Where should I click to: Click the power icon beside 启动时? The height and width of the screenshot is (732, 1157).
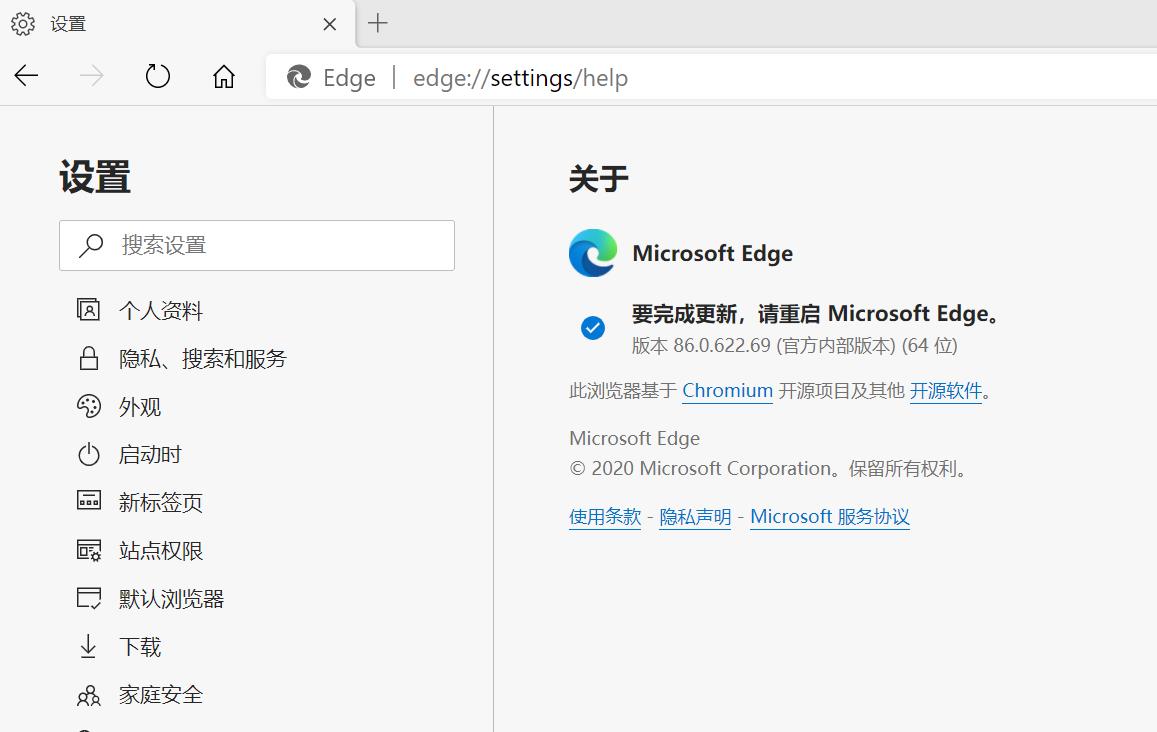[x=89, y=454]
